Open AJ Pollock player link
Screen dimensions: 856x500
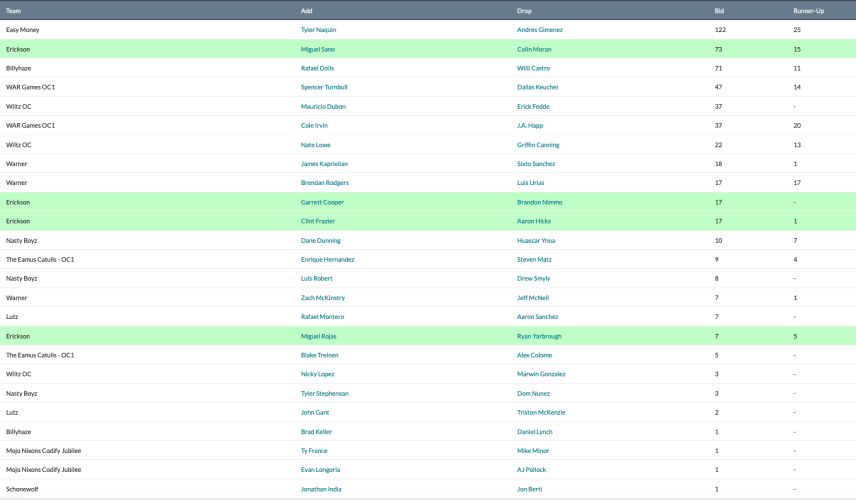(531, 470)
